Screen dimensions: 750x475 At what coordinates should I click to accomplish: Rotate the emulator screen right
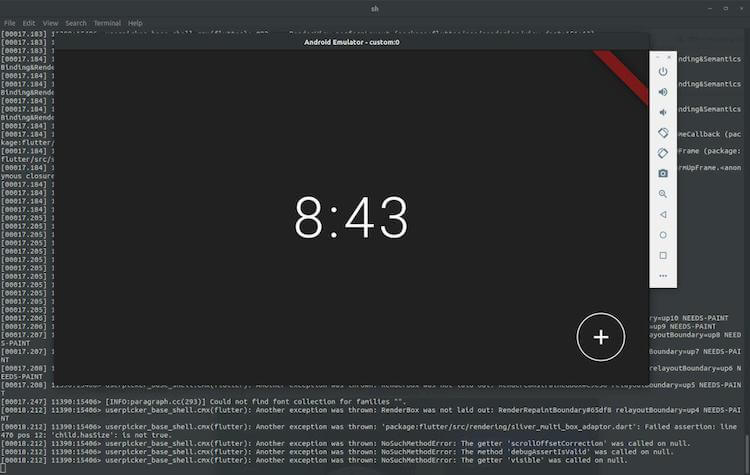coord(662,153)
